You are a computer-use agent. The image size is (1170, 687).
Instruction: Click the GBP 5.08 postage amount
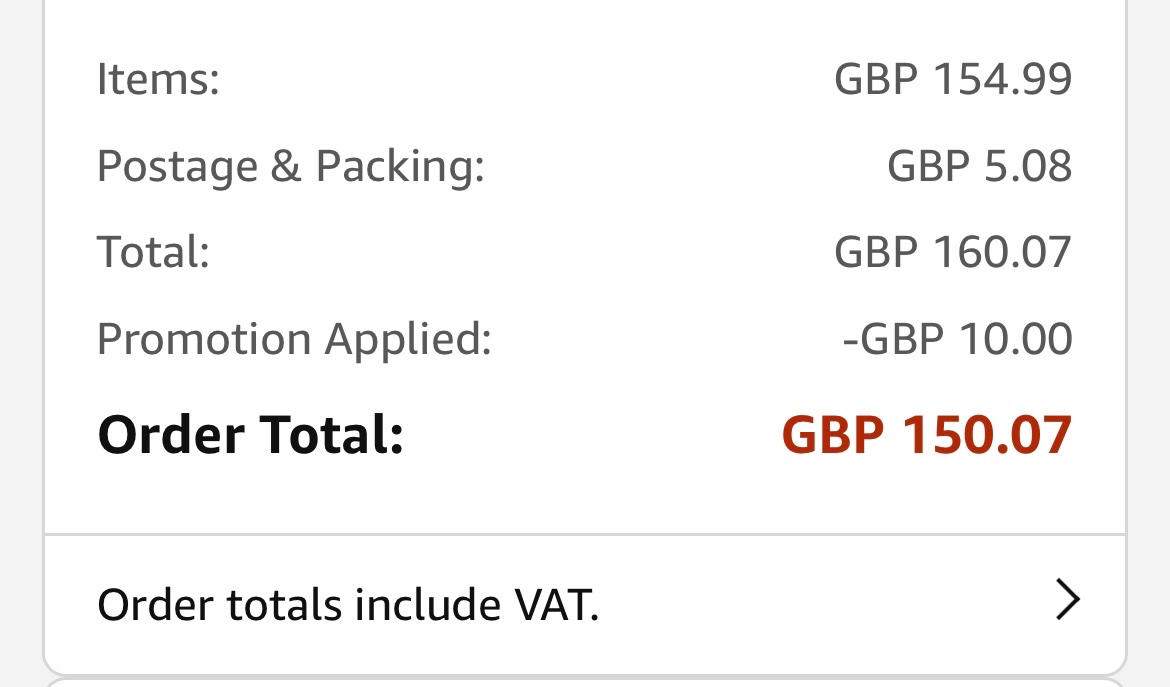click(x=979, y=165)
